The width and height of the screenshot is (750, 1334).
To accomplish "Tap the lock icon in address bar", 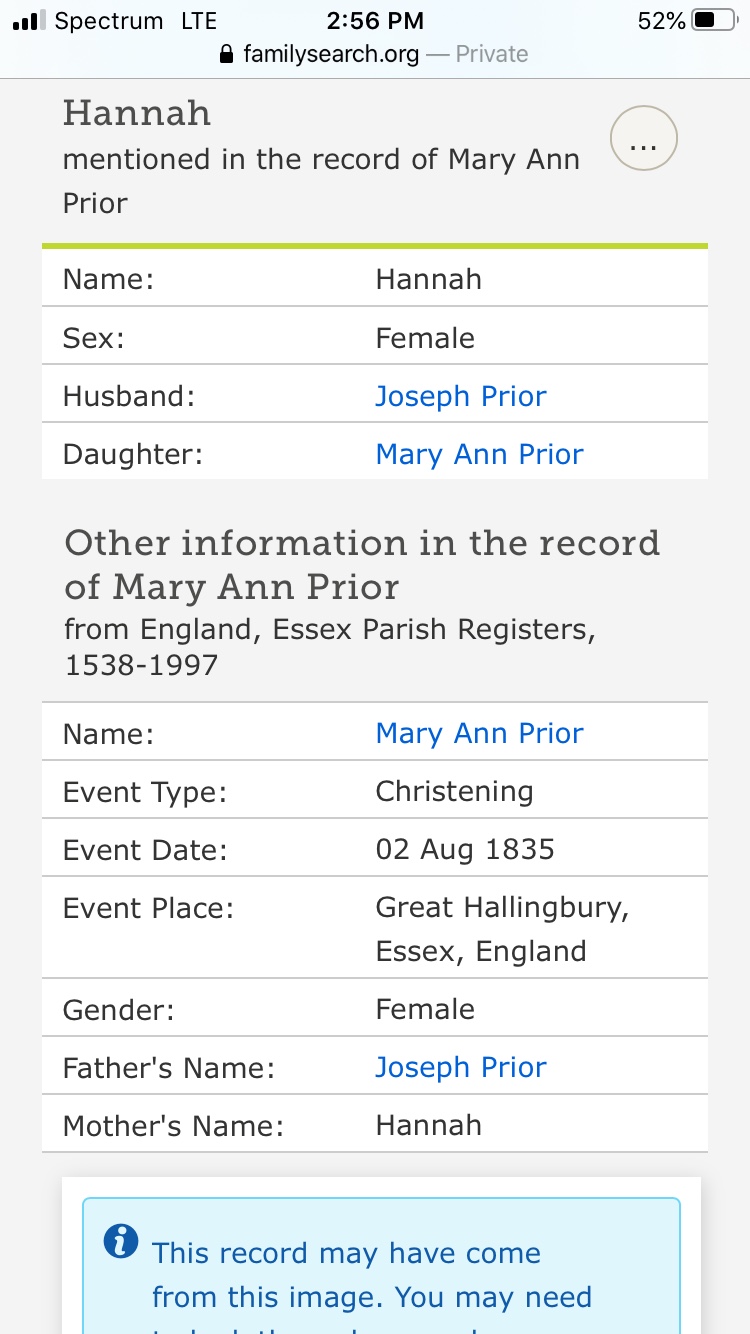I will [x=226, y=54].
